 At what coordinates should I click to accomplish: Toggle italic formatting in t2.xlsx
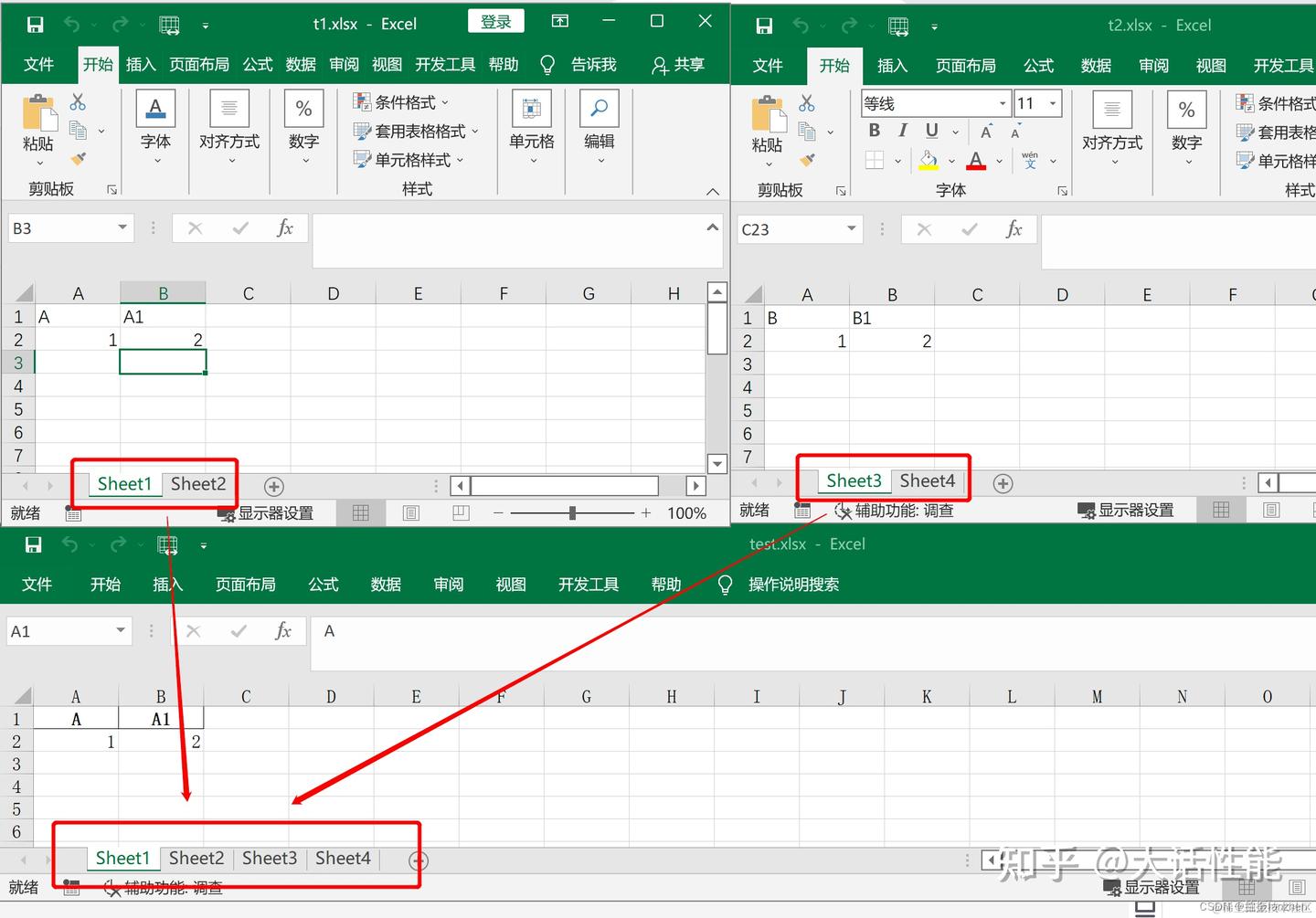pos(902,131)
